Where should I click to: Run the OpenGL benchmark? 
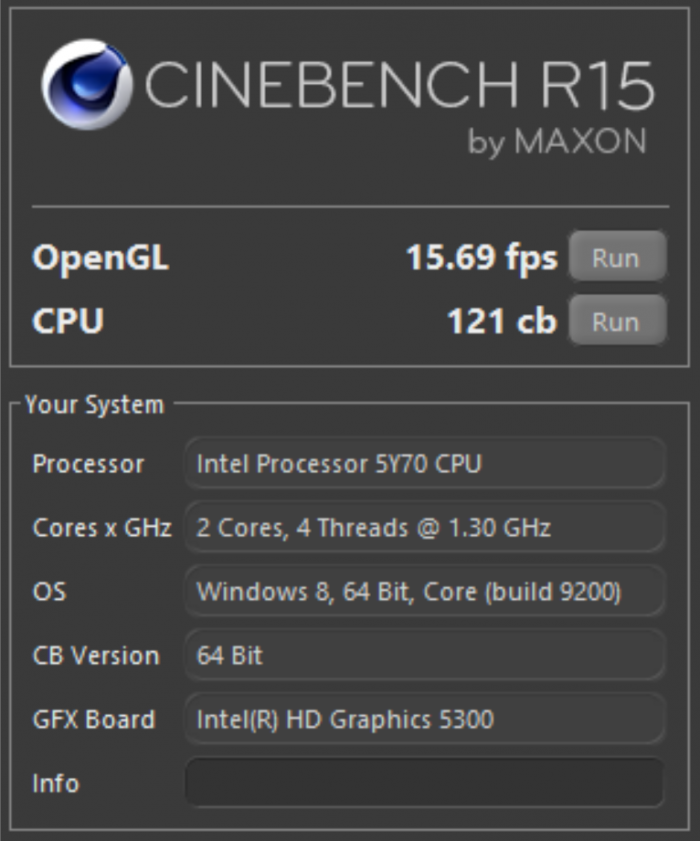(x=616, y=257)
